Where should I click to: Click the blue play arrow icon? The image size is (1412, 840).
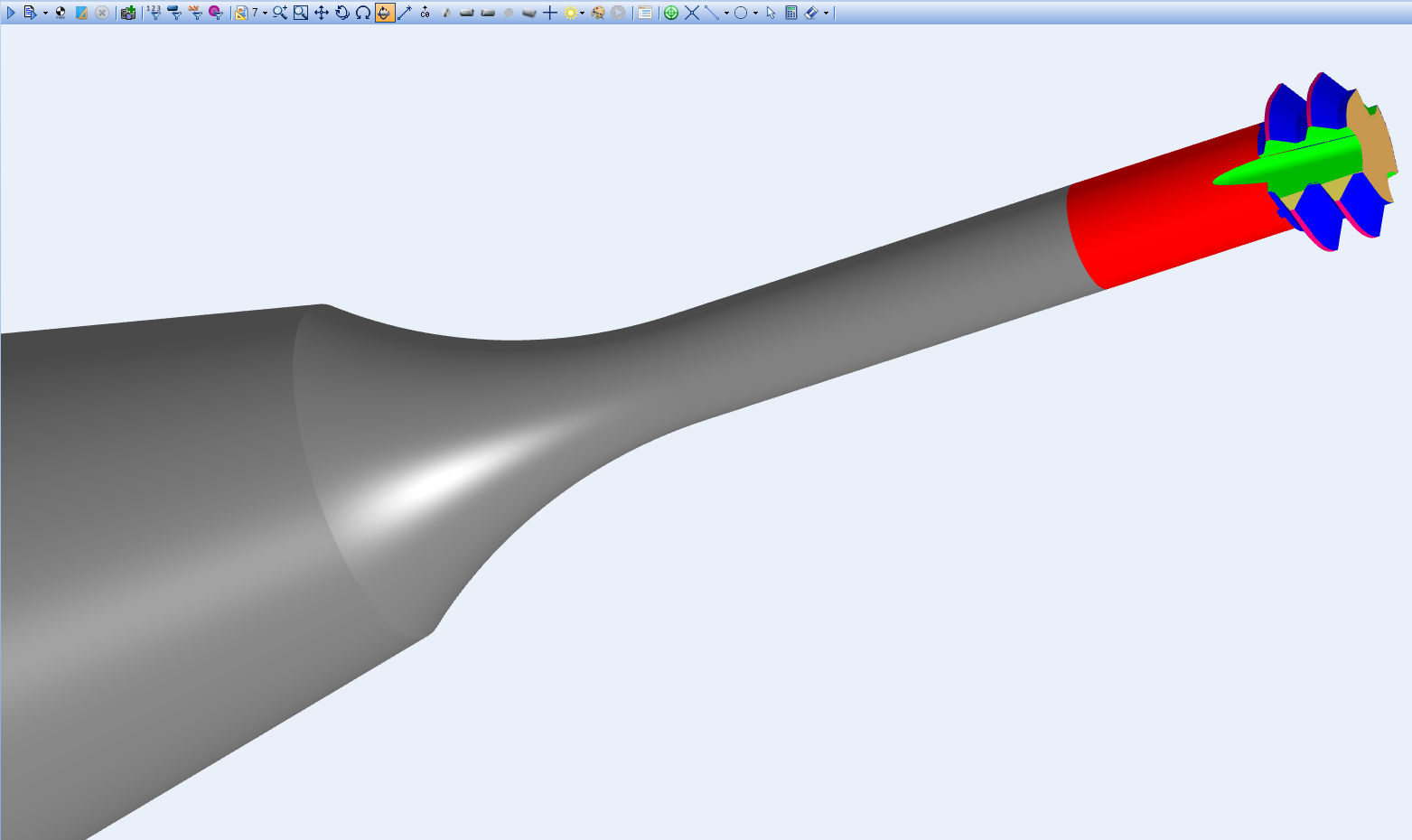[11, 13]
